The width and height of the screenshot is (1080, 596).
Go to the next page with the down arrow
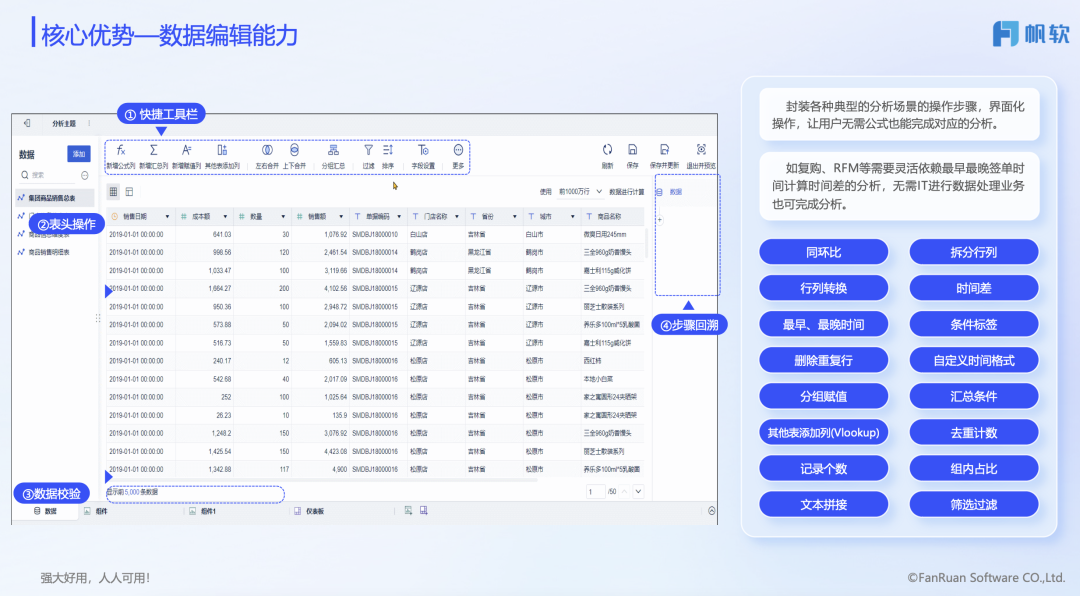pyautogui.click(x=638, y=491)
